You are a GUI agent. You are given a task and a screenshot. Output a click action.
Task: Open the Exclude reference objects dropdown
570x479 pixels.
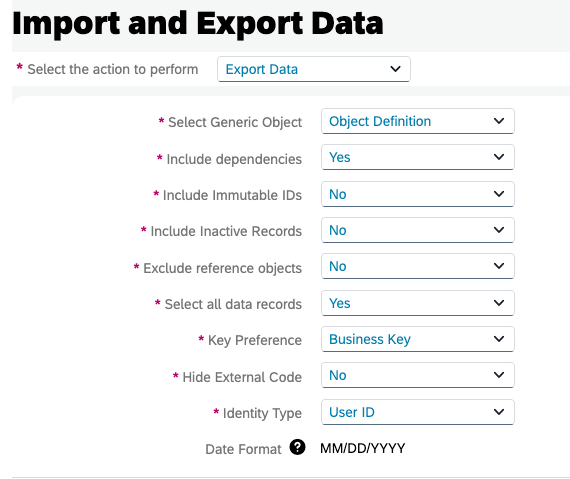(418, 266)
